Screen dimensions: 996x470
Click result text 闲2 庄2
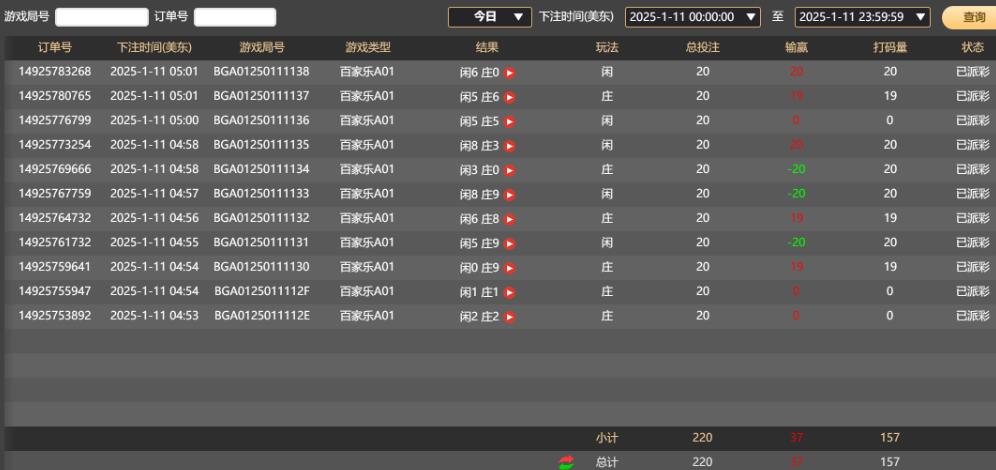[480, 317]
